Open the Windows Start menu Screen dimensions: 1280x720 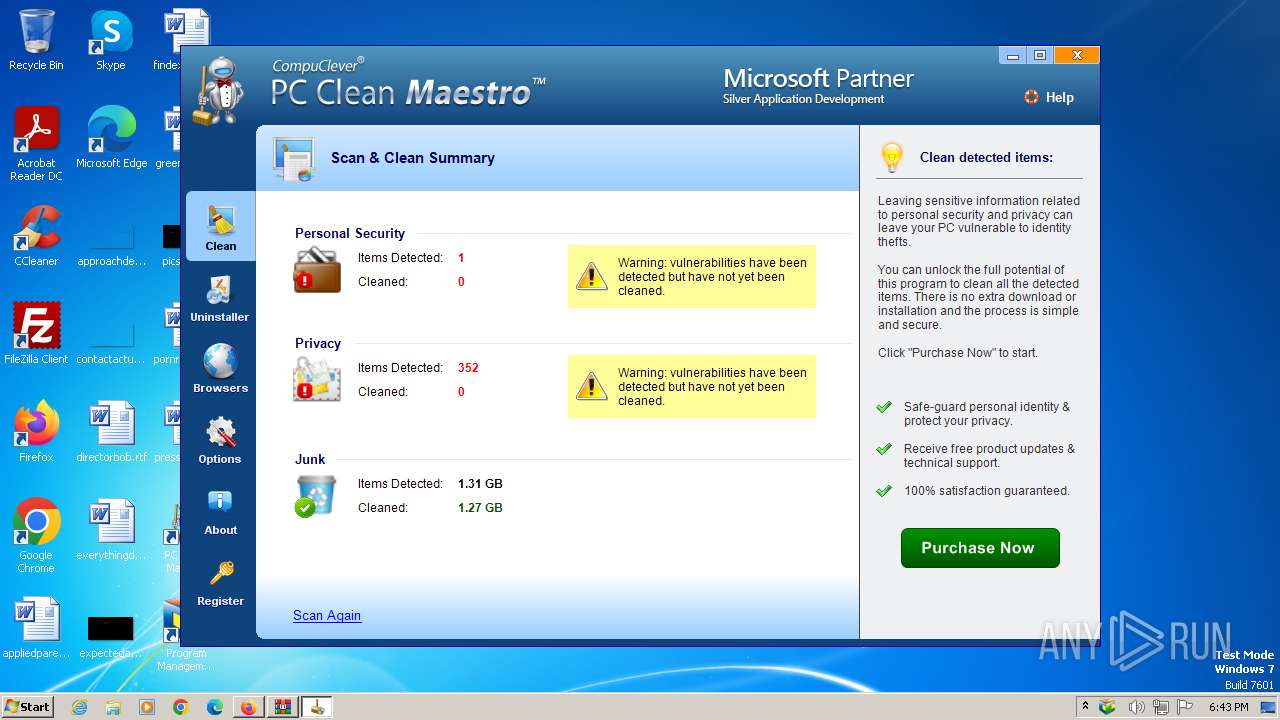tap(28, 706)
